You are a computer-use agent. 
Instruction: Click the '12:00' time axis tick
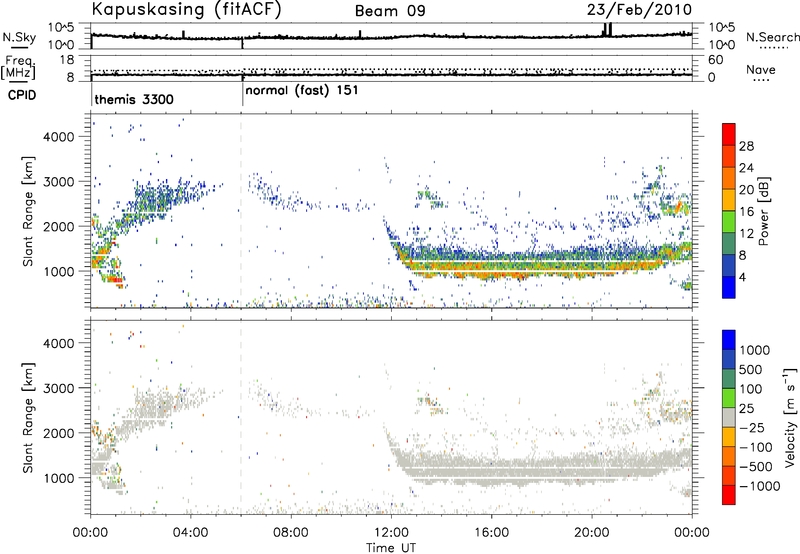point(391,533)
